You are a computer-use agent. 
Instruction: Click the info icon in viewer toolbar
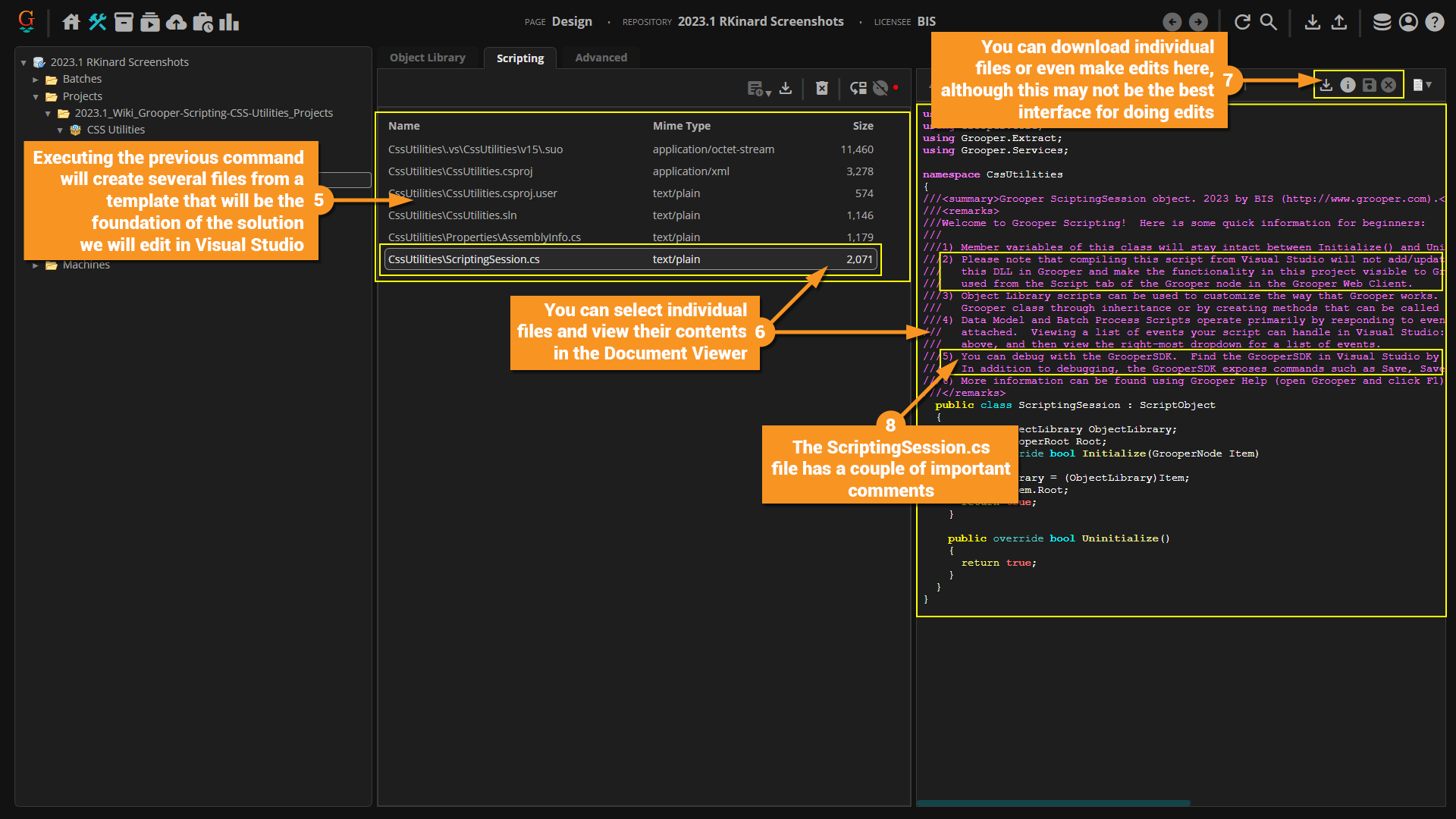point(1348,85)
